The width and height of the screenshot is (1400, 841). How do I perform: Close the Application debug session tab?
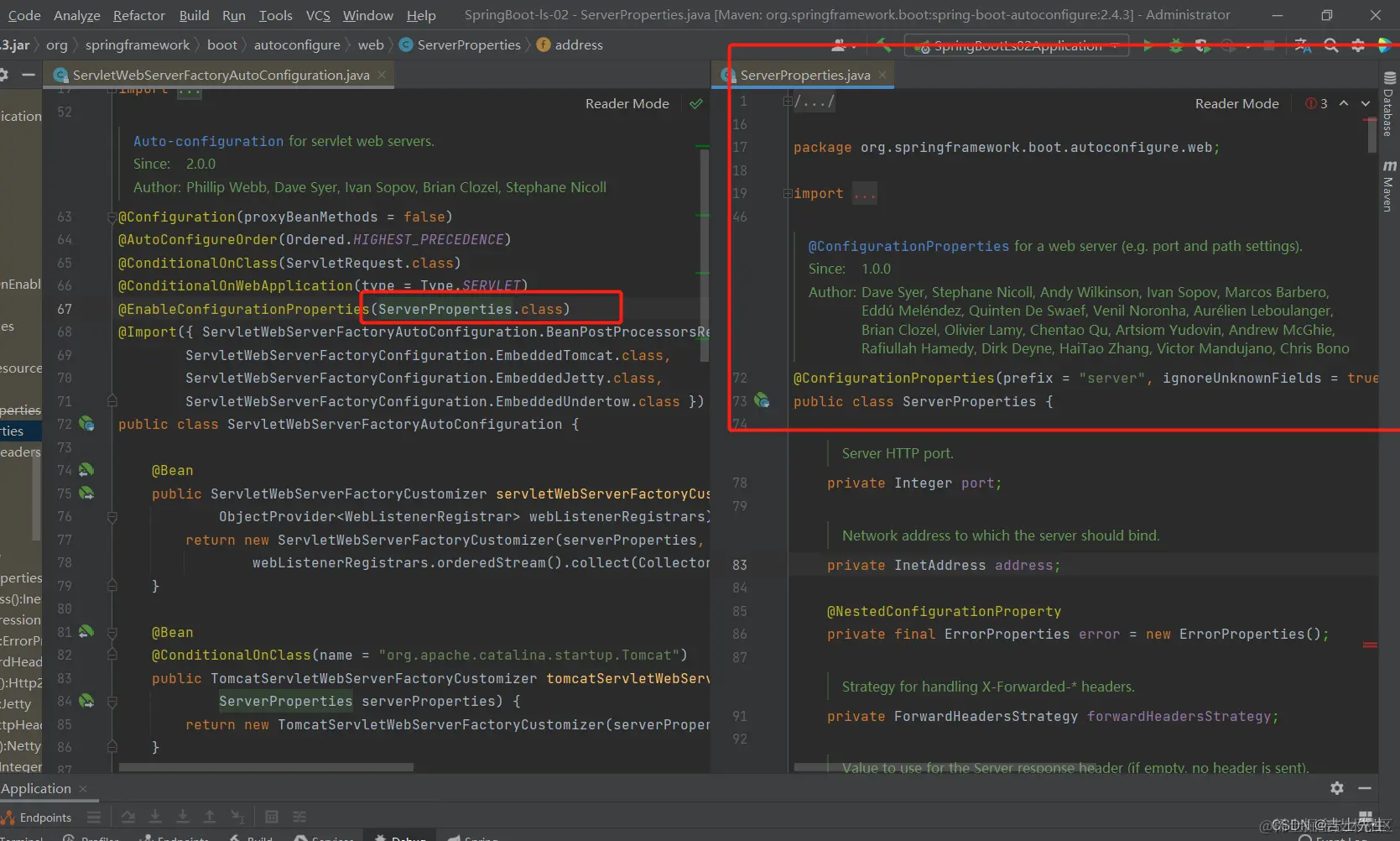tap(83, 789)
